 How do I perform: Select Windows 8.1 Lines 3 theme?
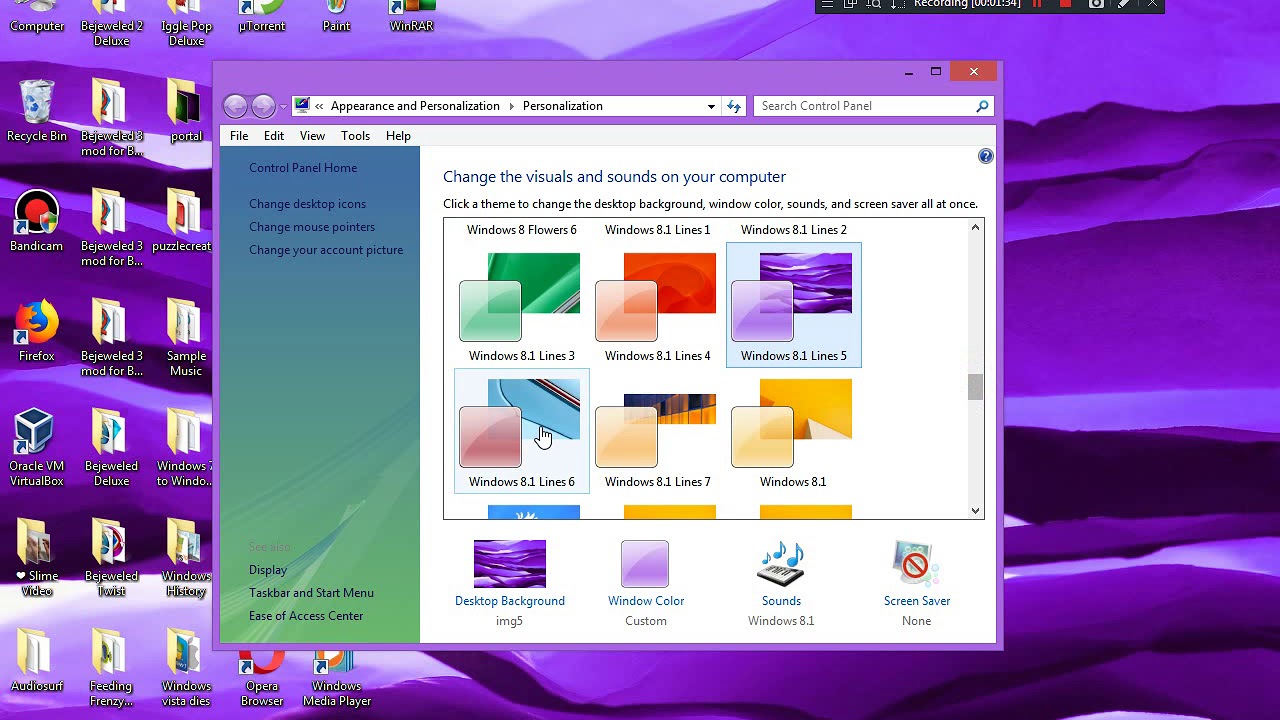point(522,306)
